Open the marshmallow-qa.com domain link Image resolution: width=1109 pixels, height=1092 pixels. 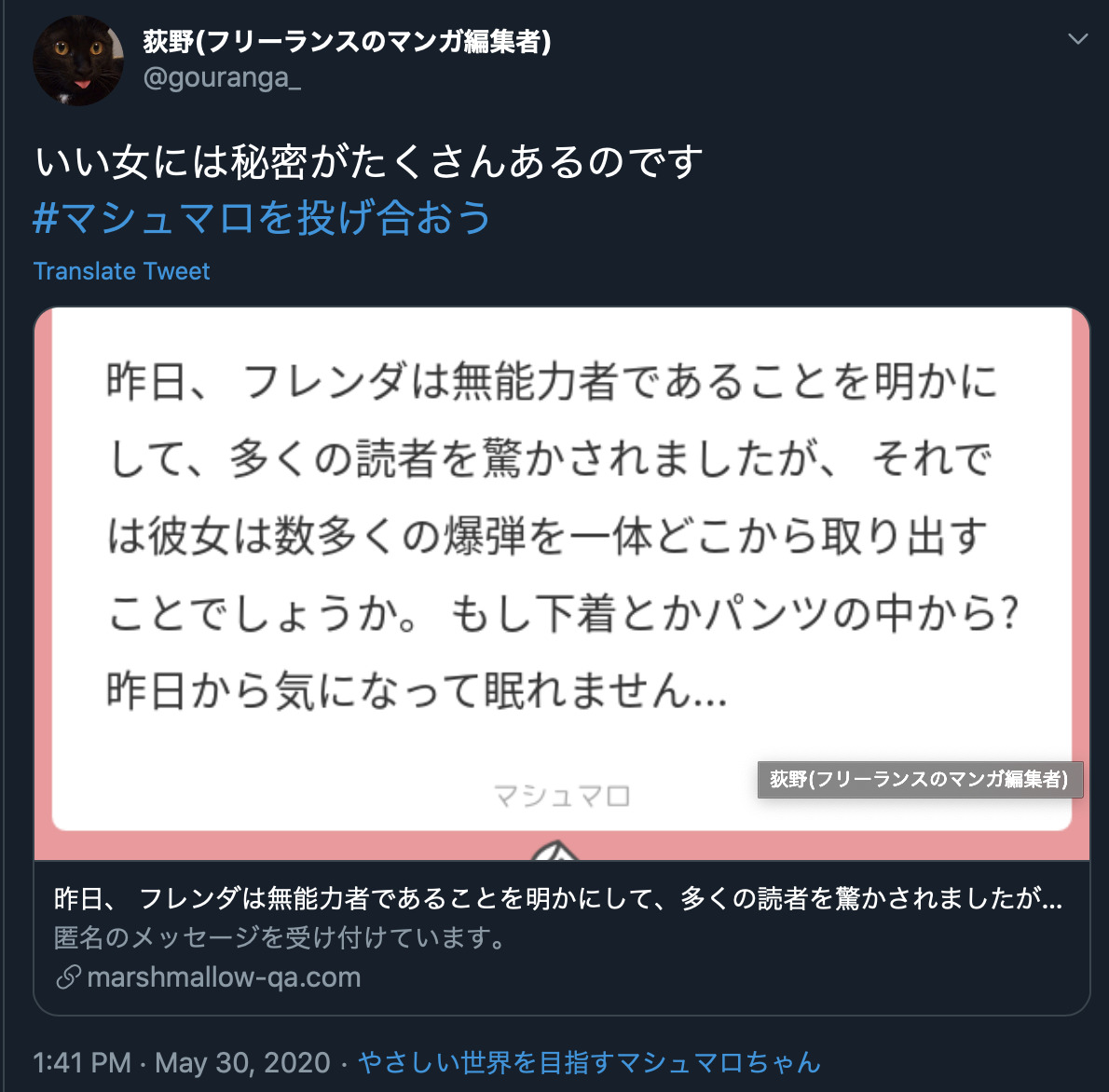pyautogui.click(x=224, y=977)
